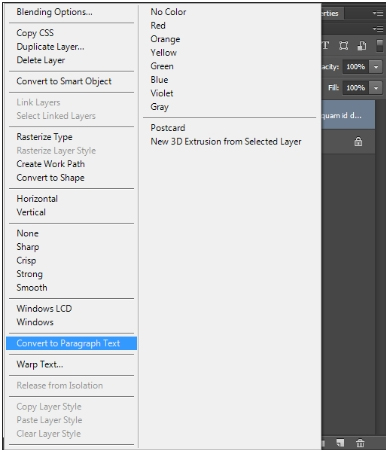Set text orientation to Vertical
The width and height of the screenshot is (388, 452).
pyautogui.click(x=31, y=212)
